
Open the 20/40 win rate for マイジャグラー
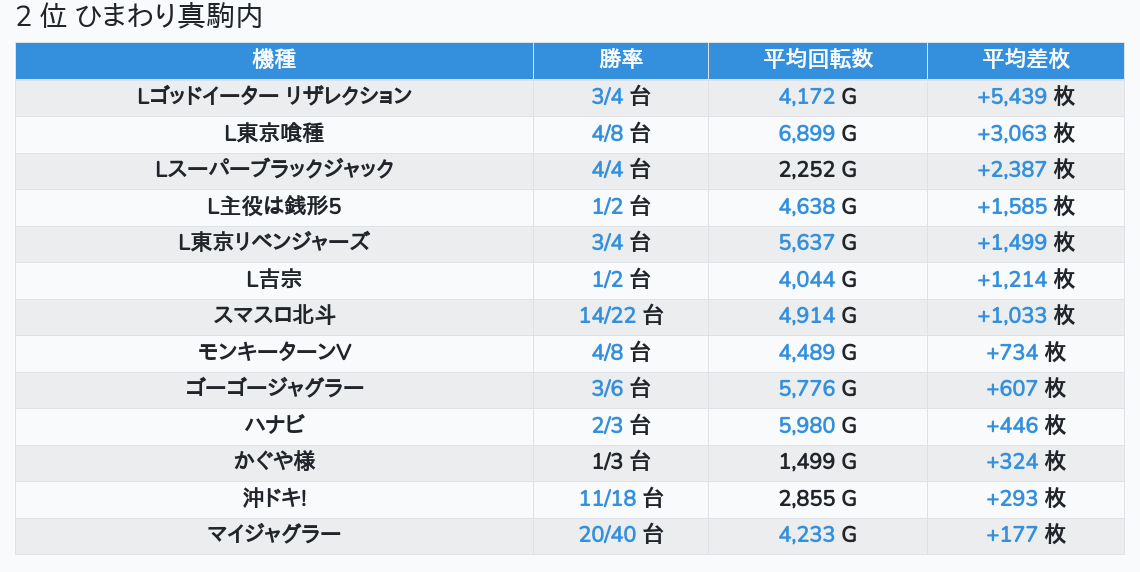point(607,535)
